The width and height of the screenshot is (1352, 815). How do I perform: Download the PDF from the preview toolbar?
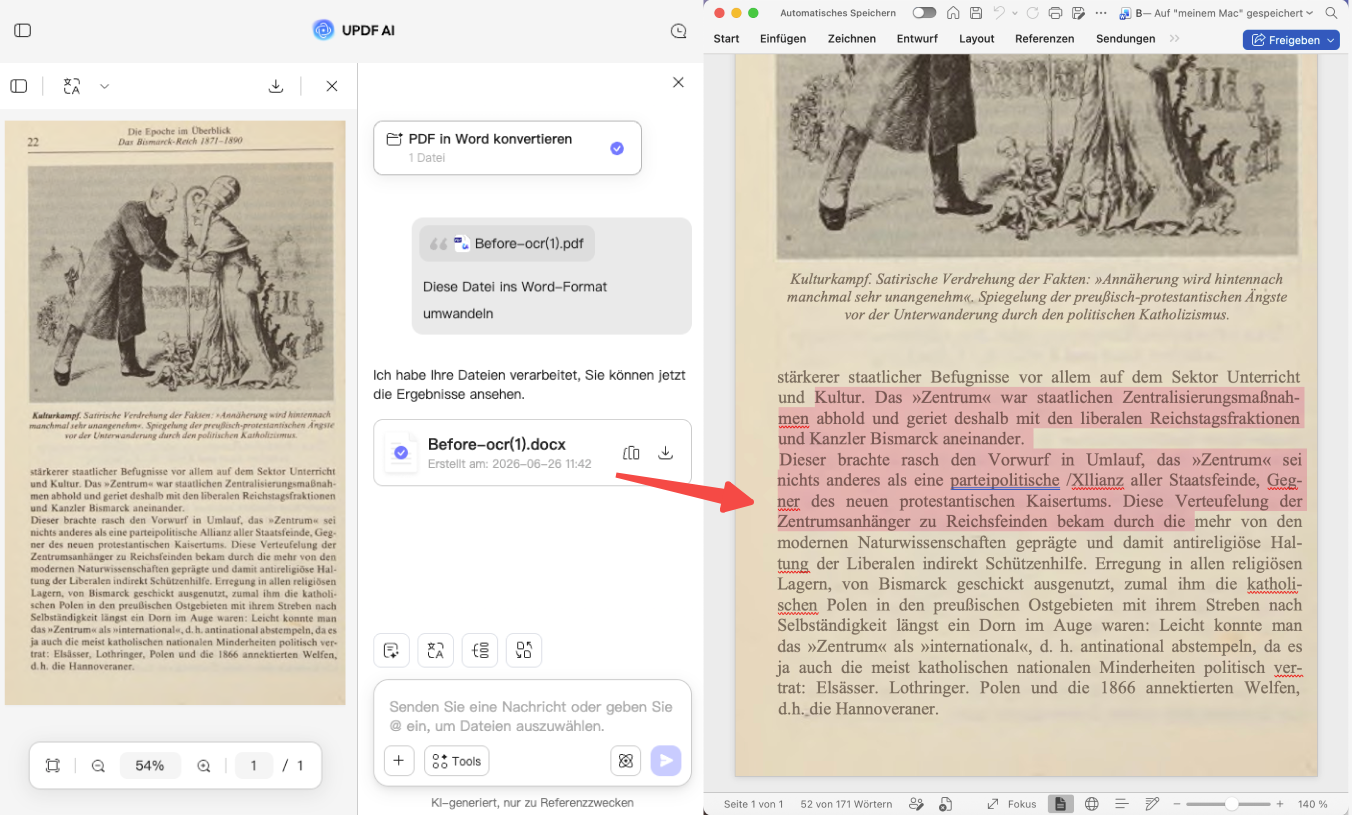(x=276, y=86)
